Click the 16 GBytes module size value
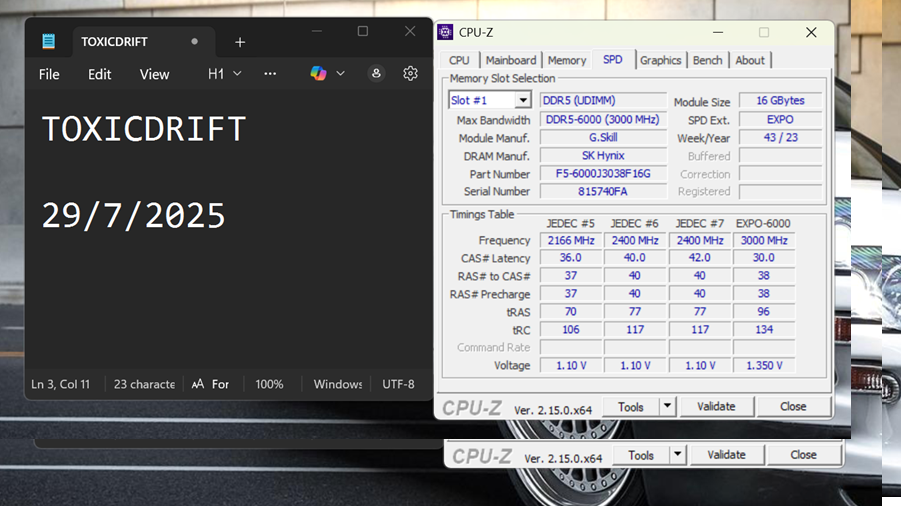Image resolution: width=901 pixels, height=506 pixels. [x=780, y=100]
